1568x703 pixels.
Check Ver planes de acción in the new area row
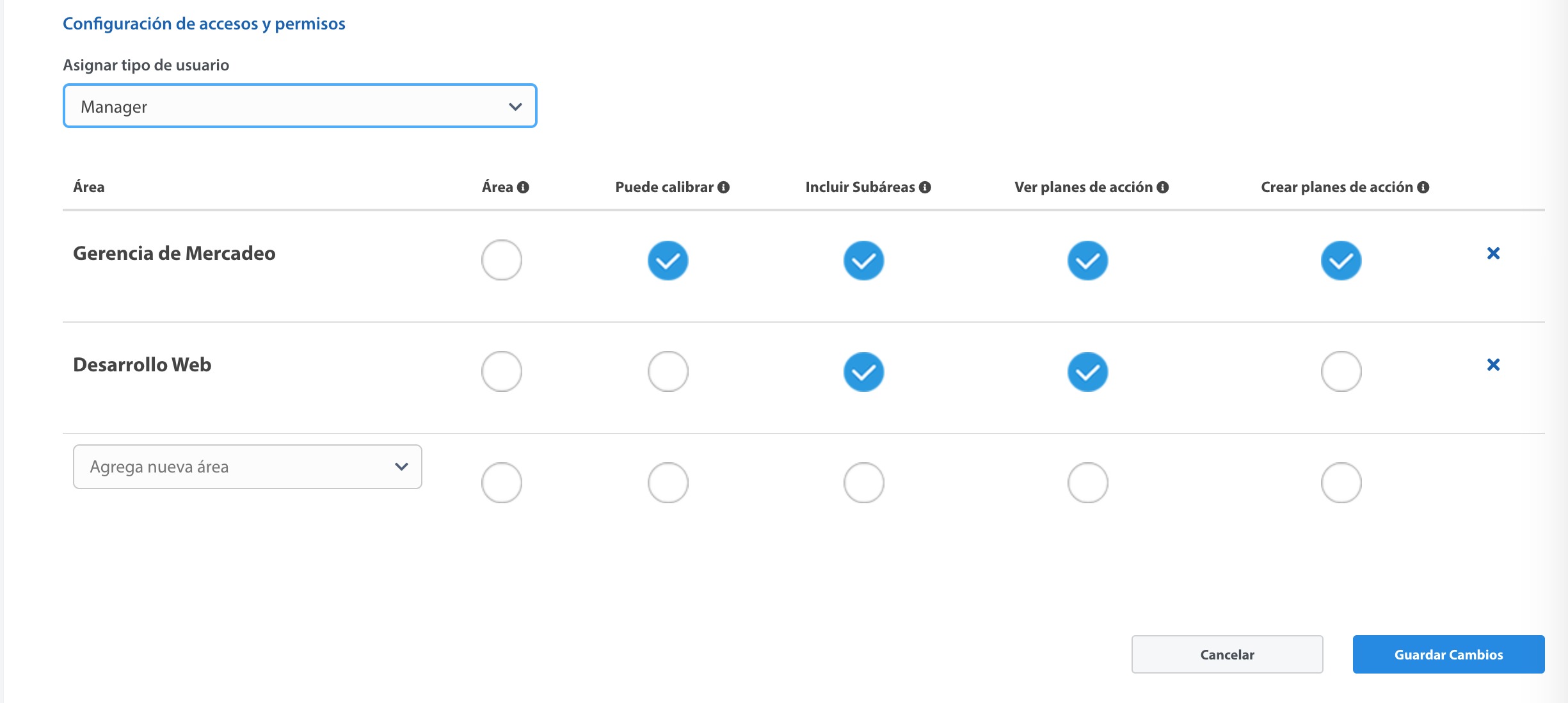(x=1088, y=483)
